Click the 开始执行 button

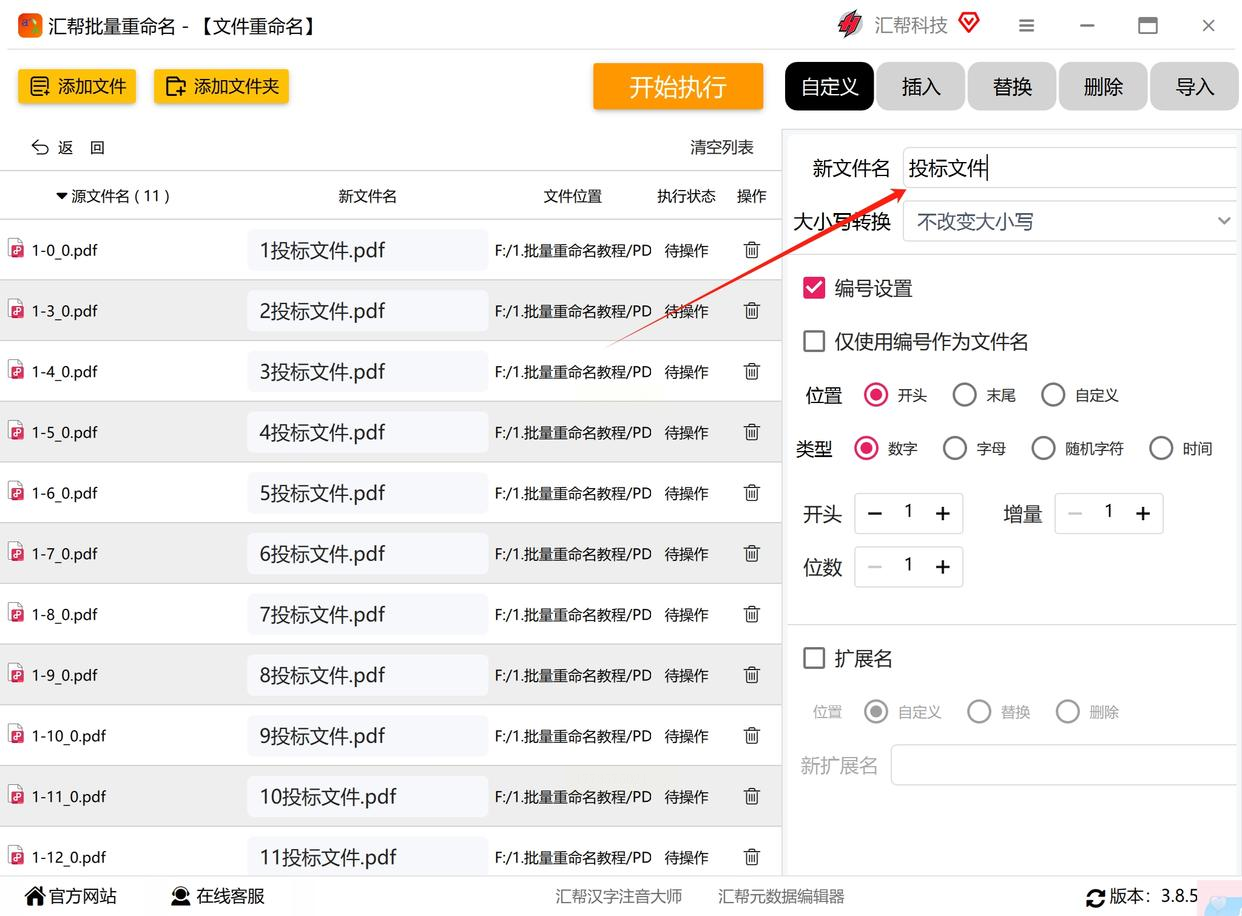pos(678,86)
